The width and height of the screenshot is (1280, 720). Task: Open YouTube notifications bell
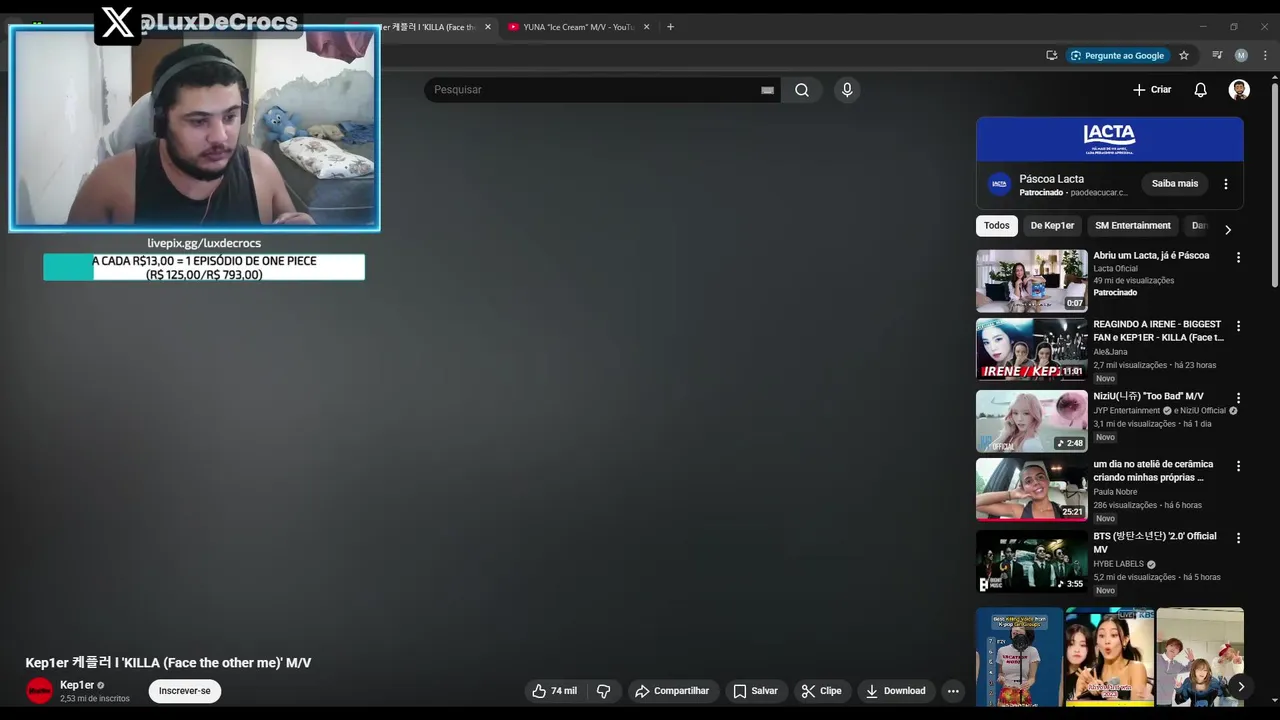(x=1200, y=90)
